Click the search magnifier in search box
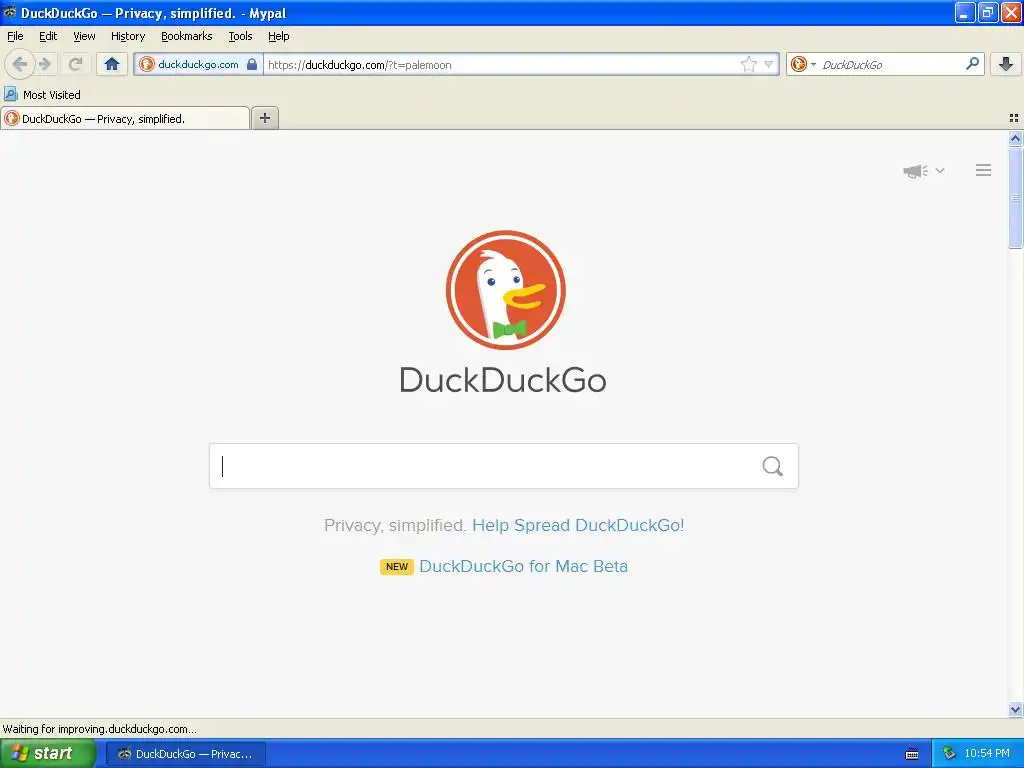Viewport: 1024px width, 768px height. point(773,466)
